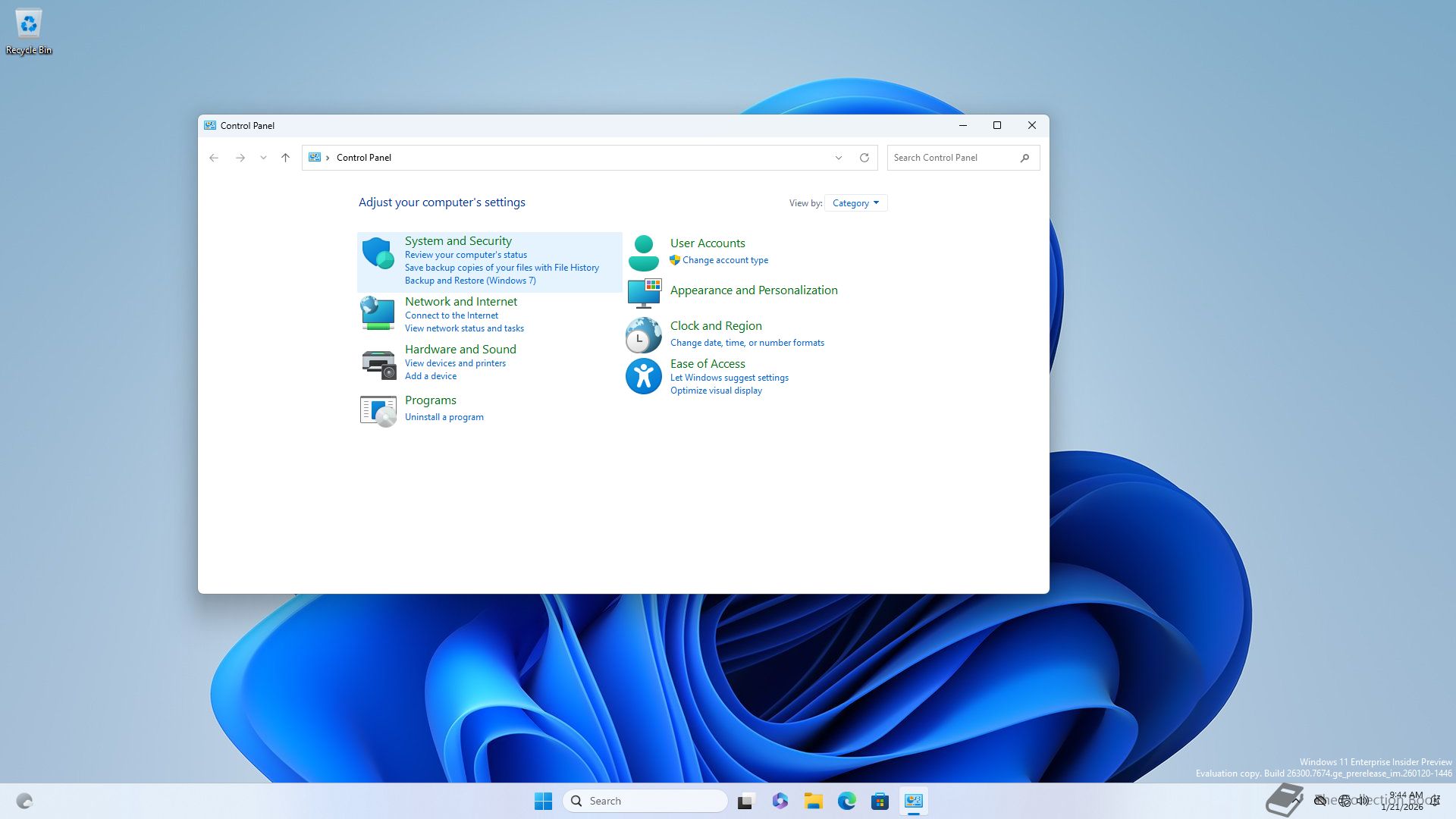Click the Hardware and Sound printer icon
Viewport: 1456px width, 819px height.
click(378, 364)
